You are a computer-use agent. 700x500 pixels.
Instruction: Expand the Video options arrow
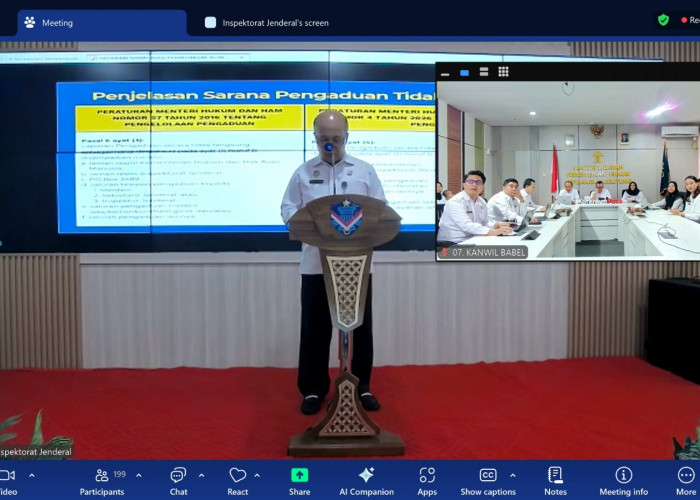click(32, 476)
